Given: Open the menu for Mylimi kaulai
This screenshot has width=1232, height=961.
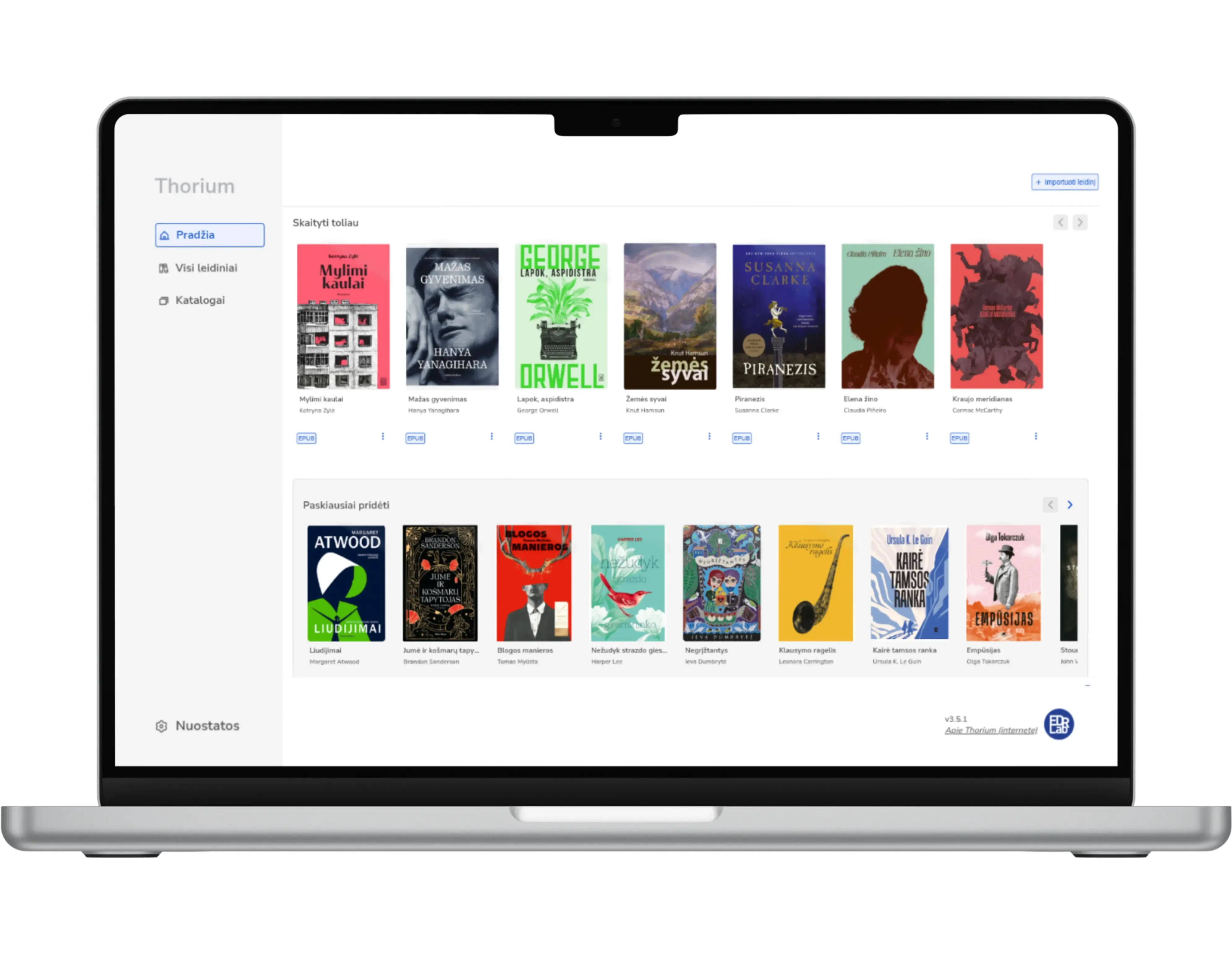Looking at the screenshot, I should click(383, 437).
